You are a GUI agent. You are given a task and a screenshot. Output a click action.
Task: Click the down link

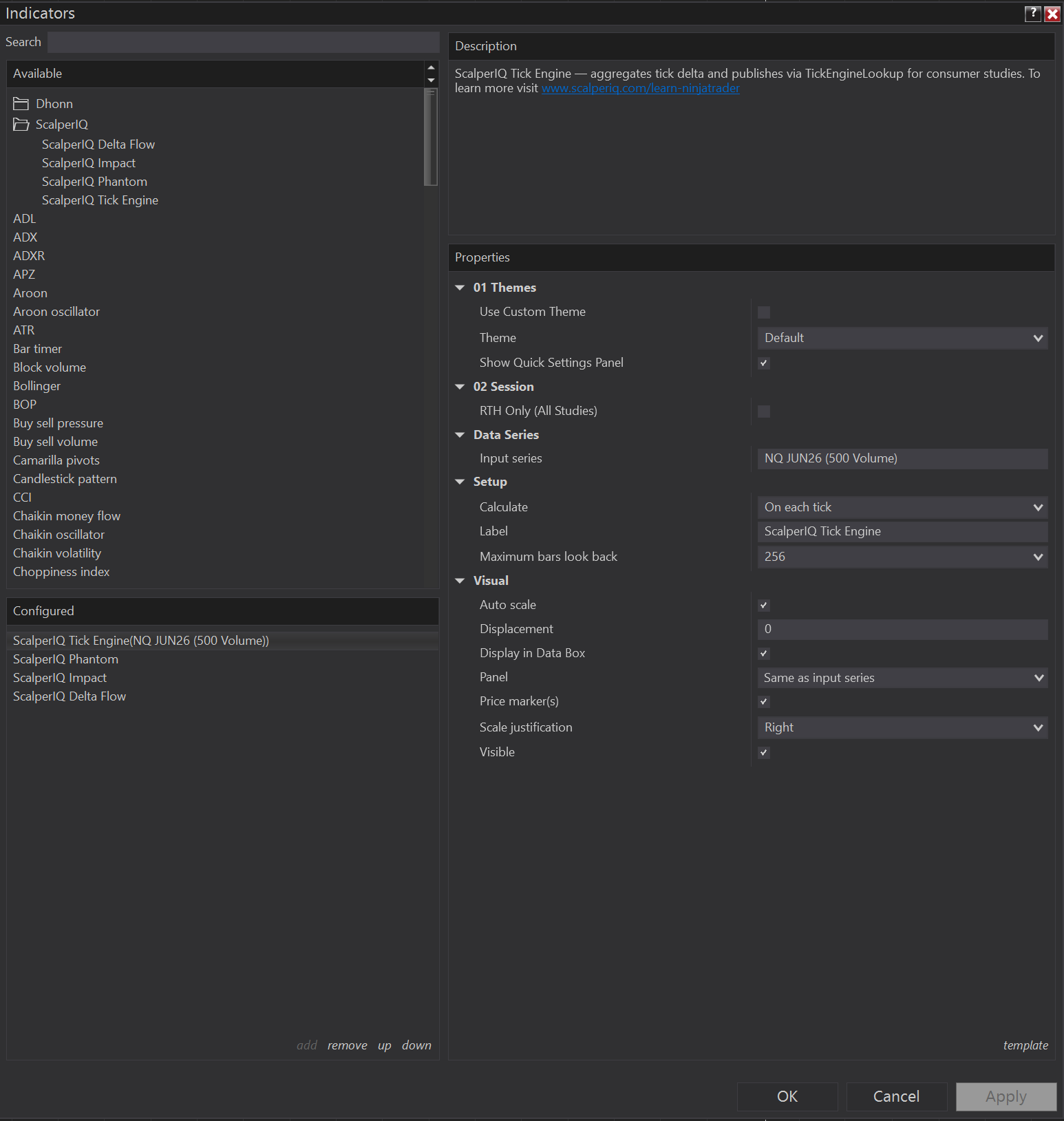coord(417,1045)
